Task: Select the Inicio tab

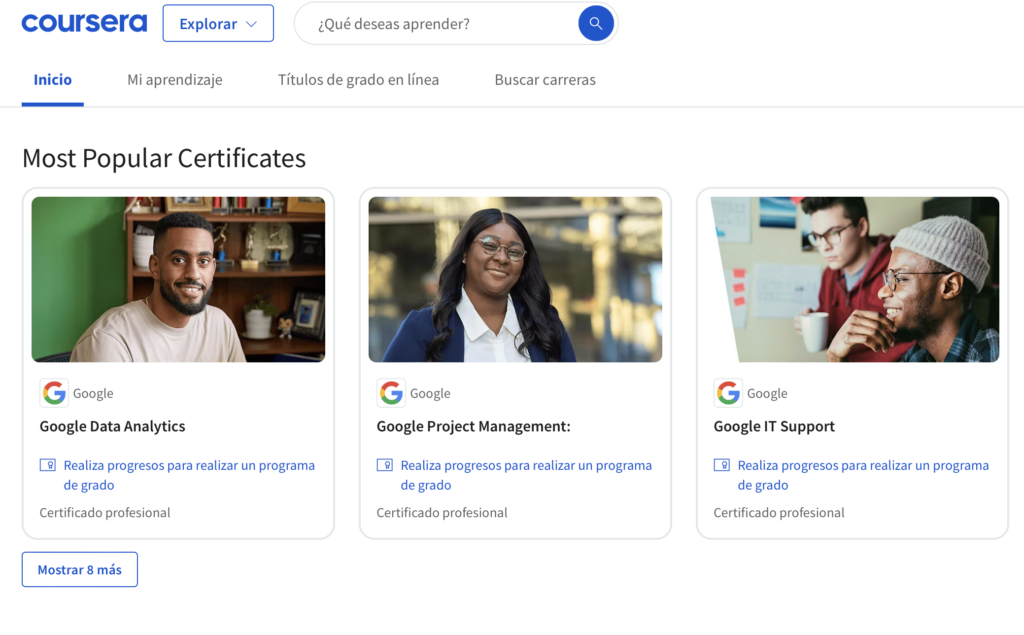Action: pyautogui.click(x=53, y=80)
